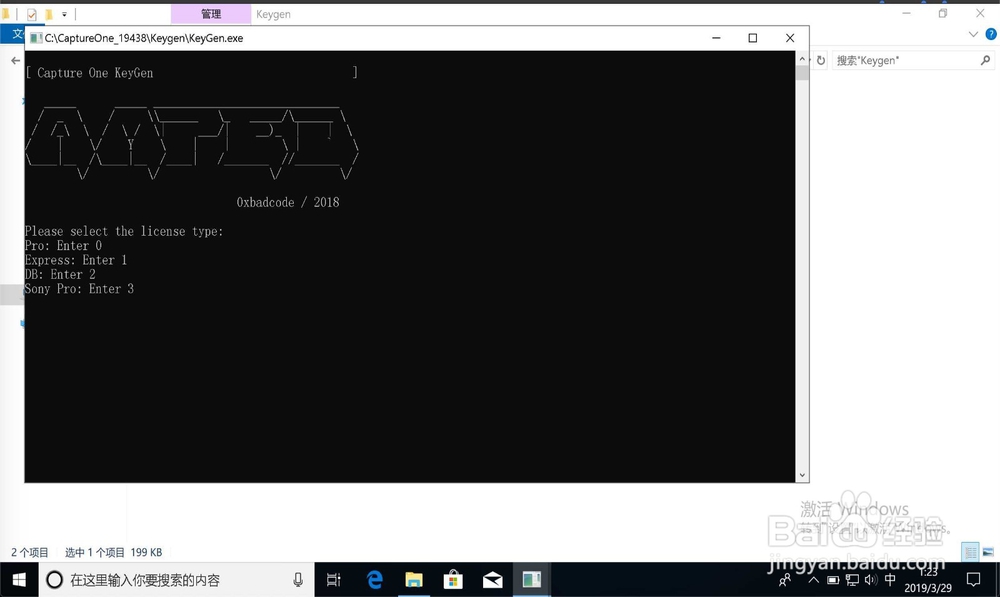Image resolution: width=1000 pixels, height=597 pixels.
Task: Open the Action Center notifications icon
Action: click(973, 580)
